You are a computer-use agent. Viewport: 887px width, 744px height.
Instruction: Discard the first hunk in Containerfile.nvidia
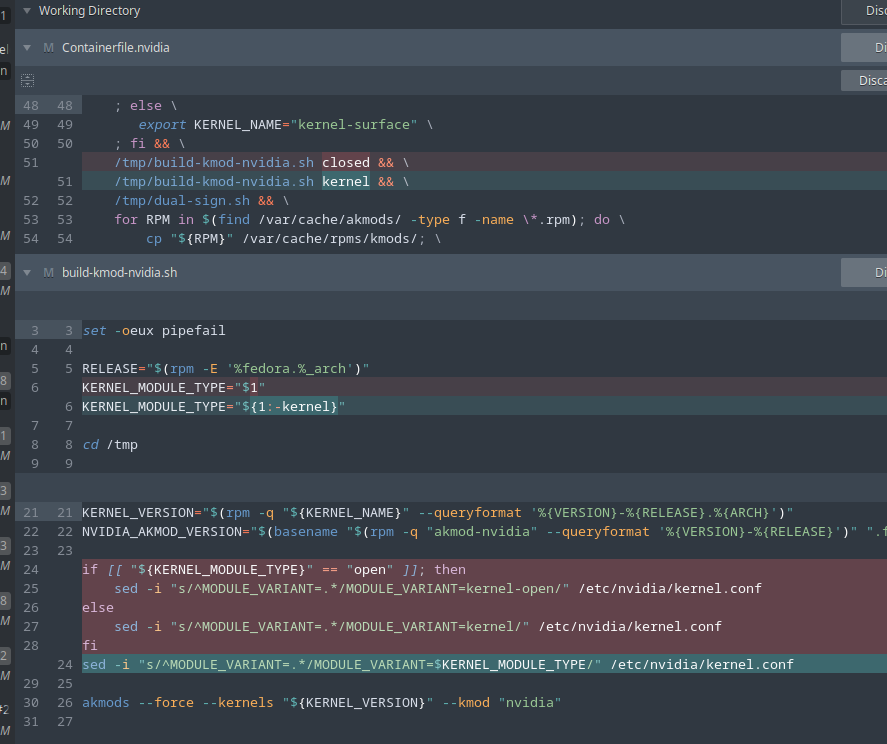[866, 81]
